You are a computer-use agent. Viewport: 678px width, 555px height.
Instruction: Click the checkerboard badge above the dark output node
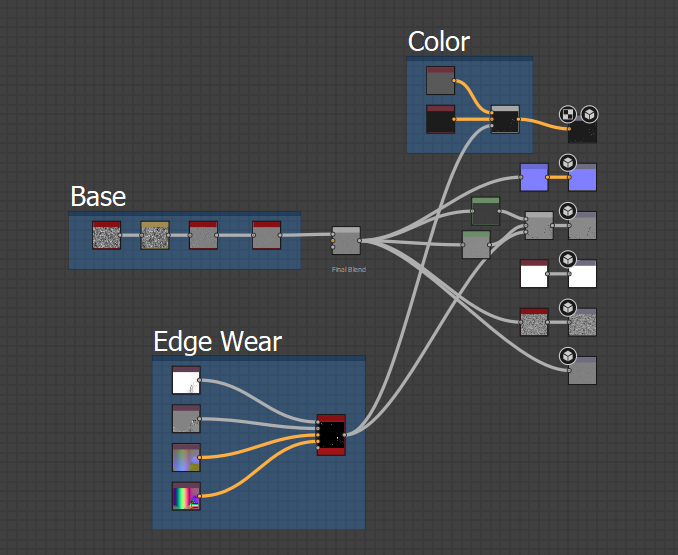[568, 115]
